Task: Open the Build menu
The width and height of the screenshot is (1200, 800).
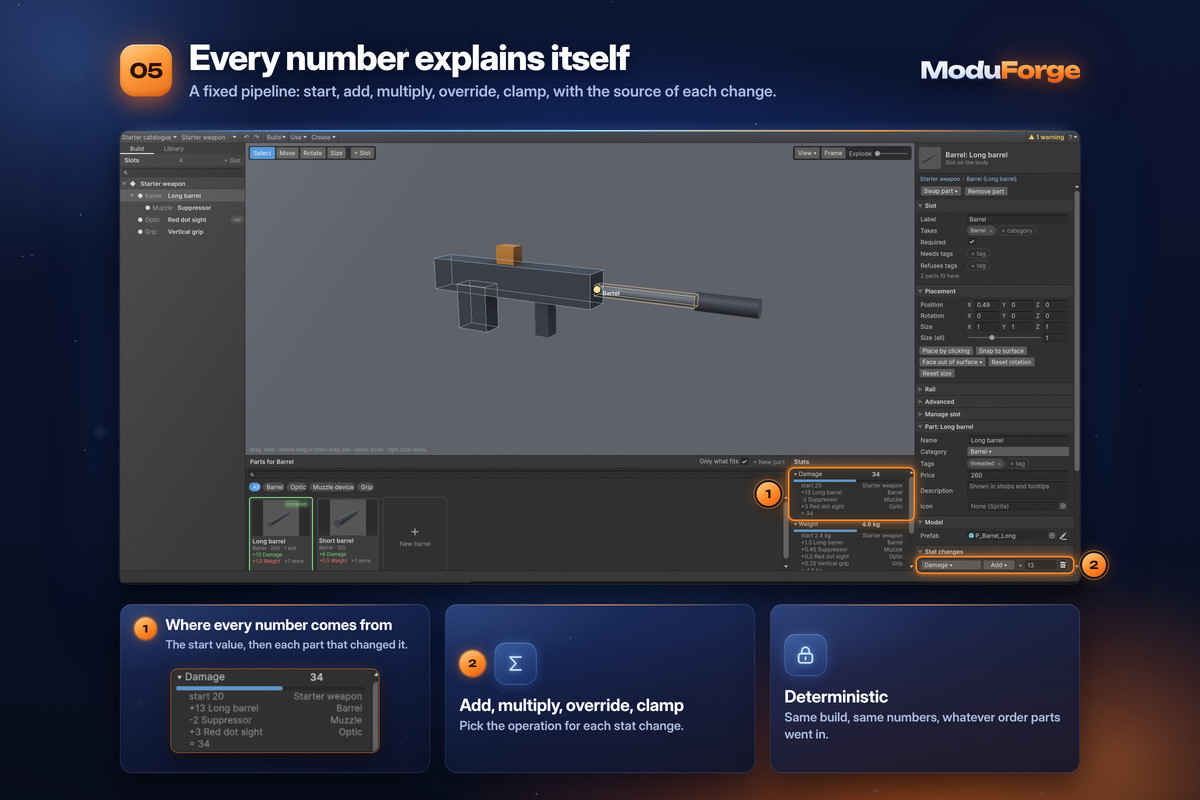Action: tap(276, 137)
